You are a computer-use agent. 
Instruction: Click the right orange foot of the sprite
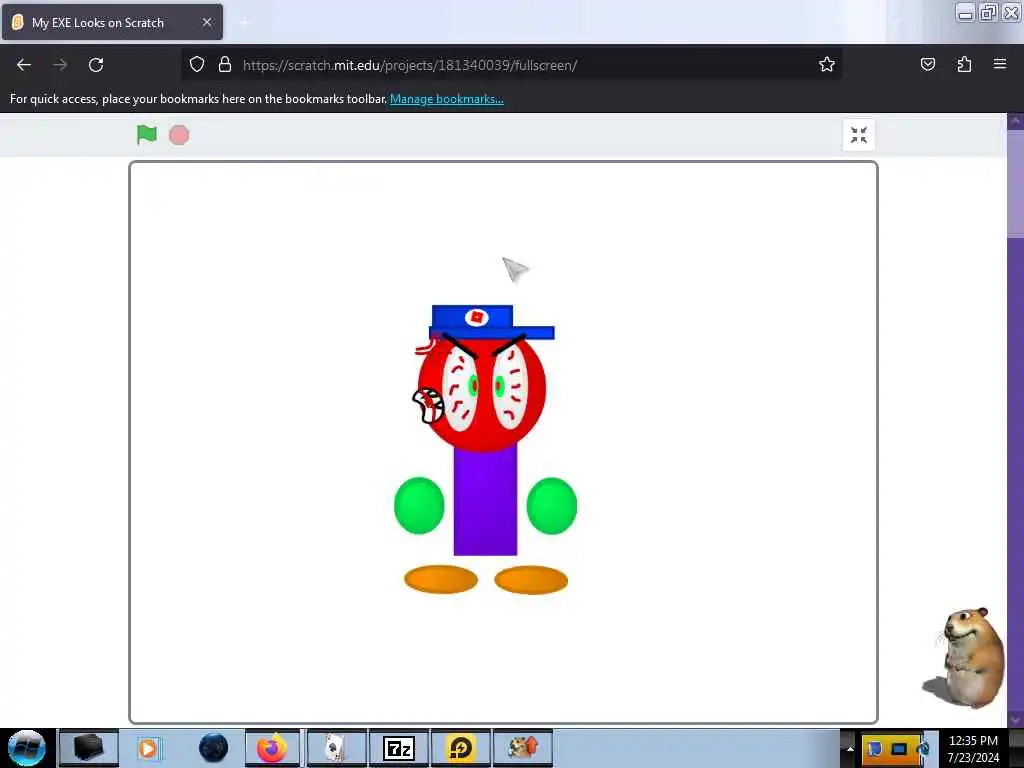pos(531,580)
